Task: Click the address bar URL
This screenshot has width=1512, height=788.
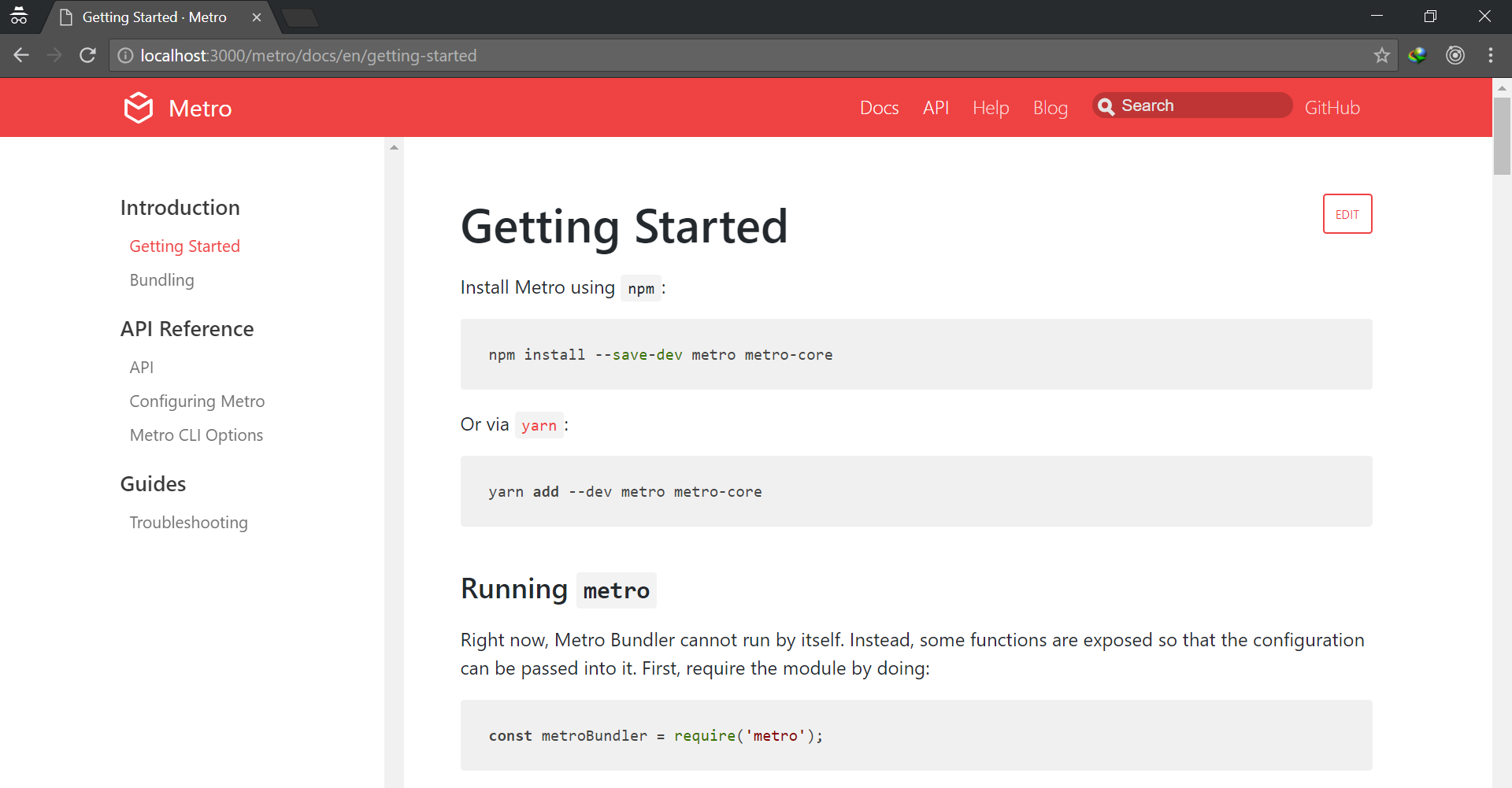Action: coord(308,56)
